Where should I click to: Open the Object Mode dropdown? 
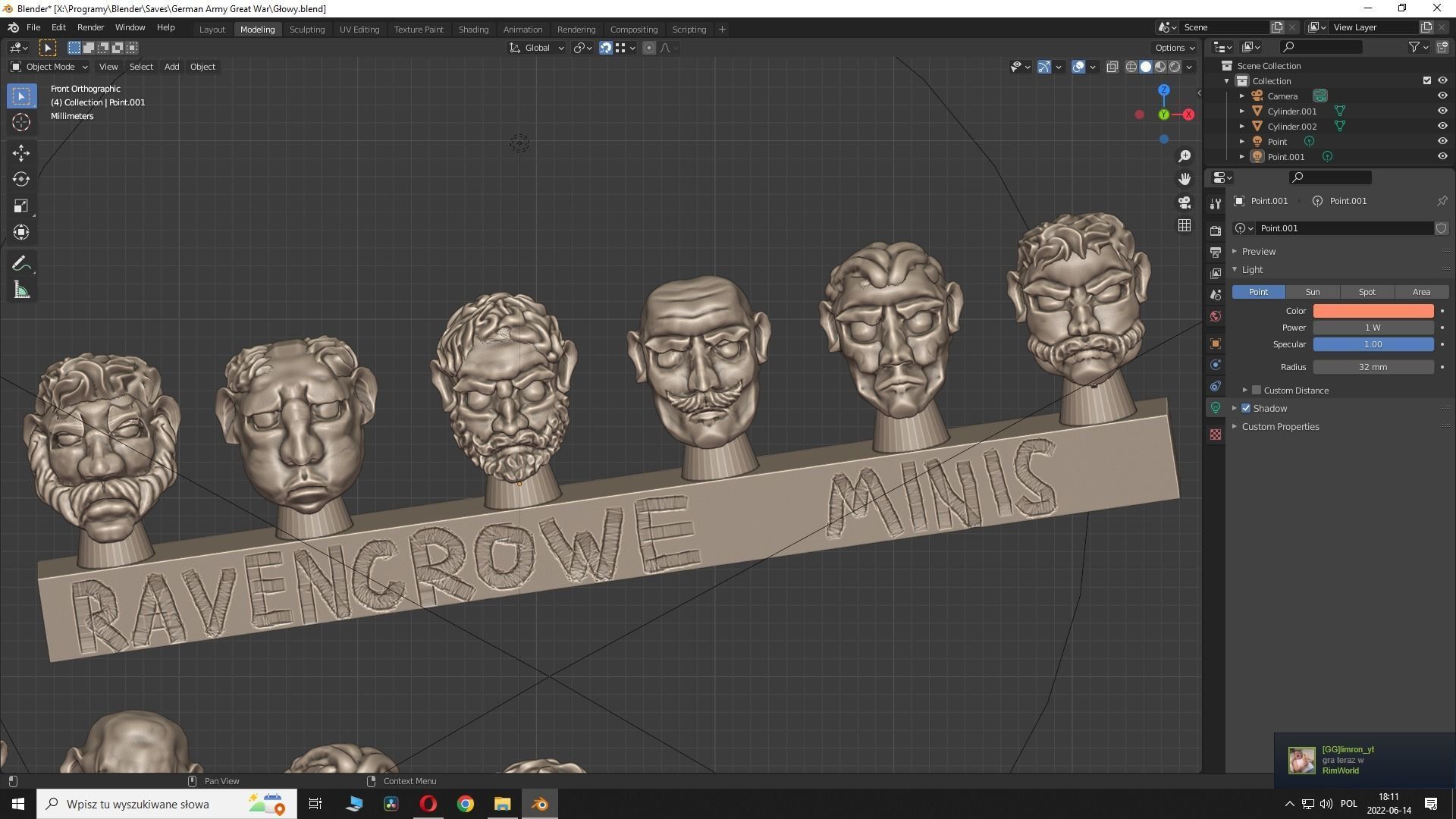(49, 67)
